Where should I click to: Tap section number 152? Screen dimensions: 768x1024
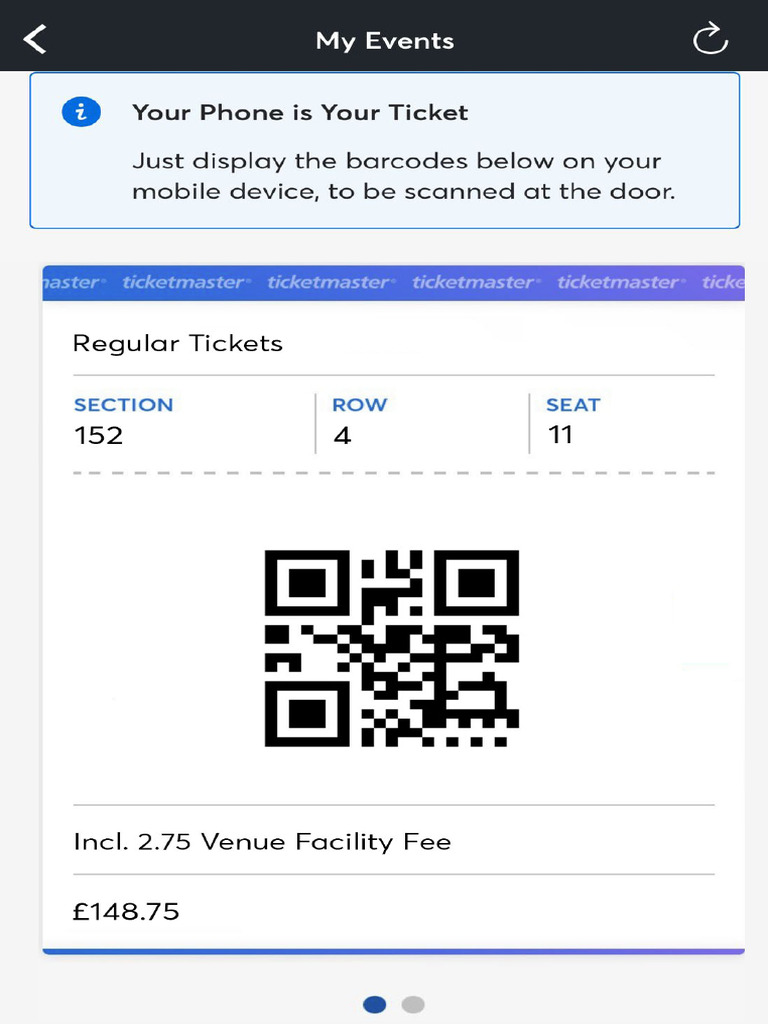98,435
